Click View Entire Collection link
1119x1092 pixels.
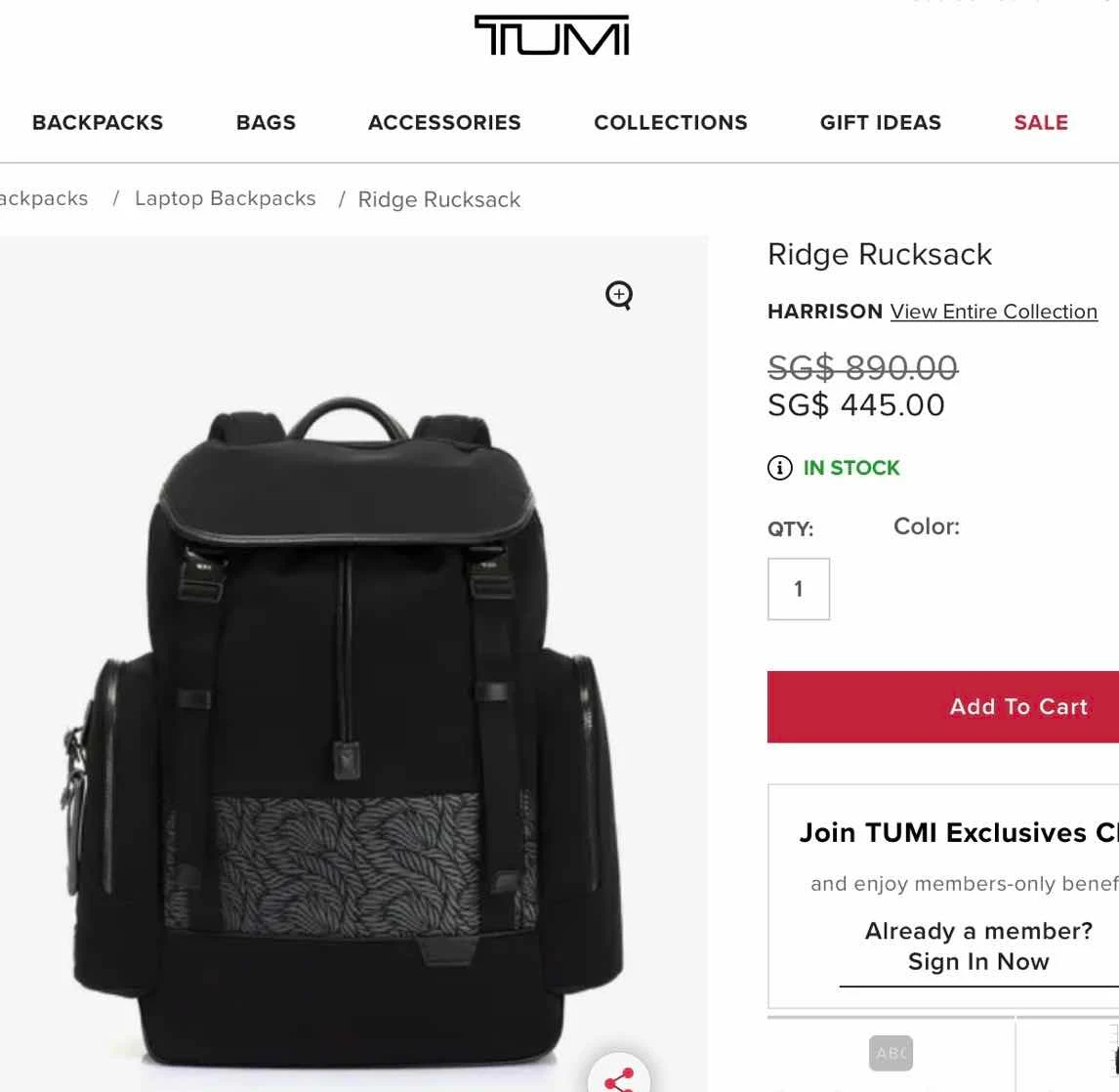(993, 312)
